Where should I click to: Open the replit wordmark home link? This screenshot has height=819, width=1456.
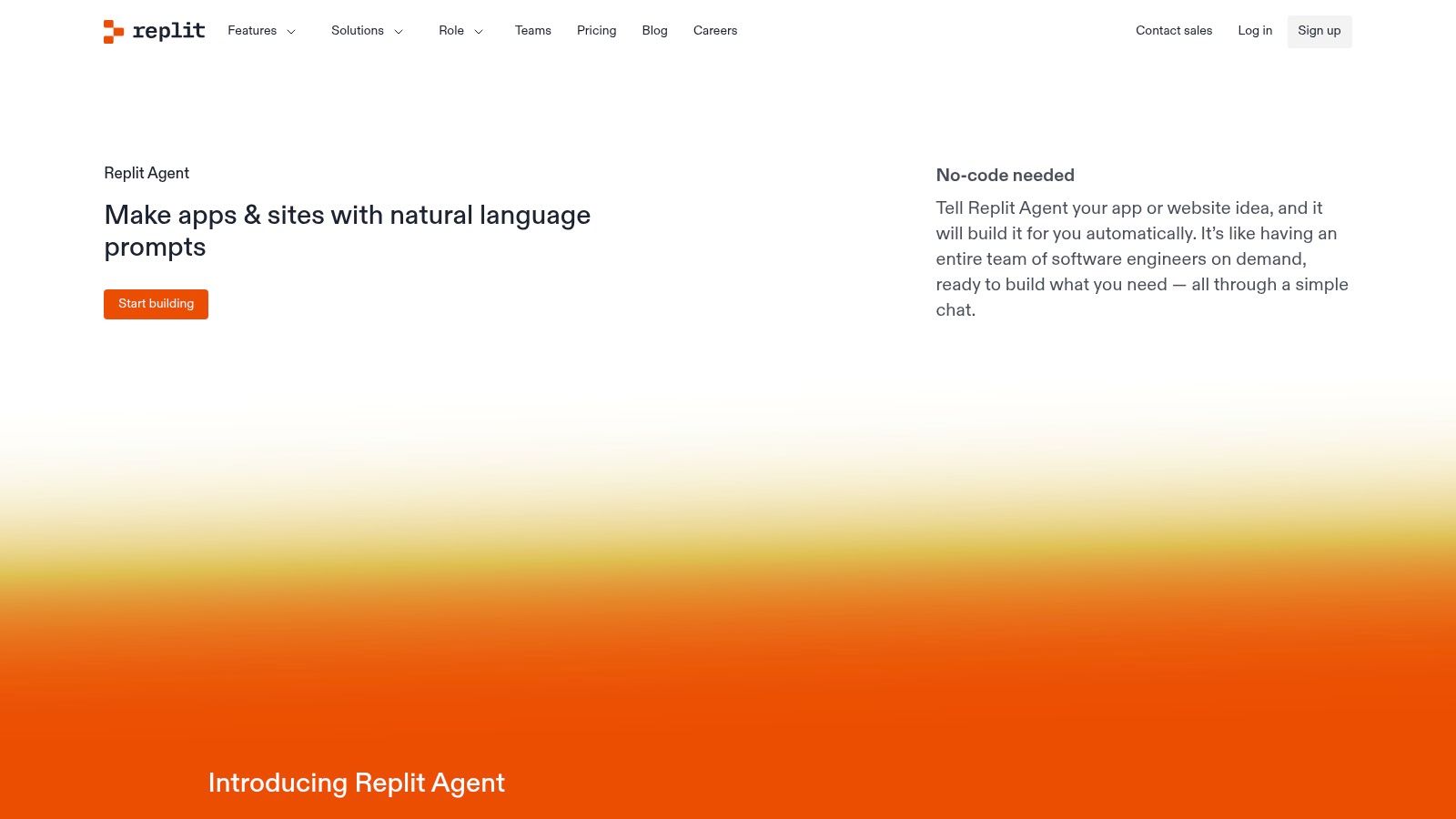[x=168, y=31]
